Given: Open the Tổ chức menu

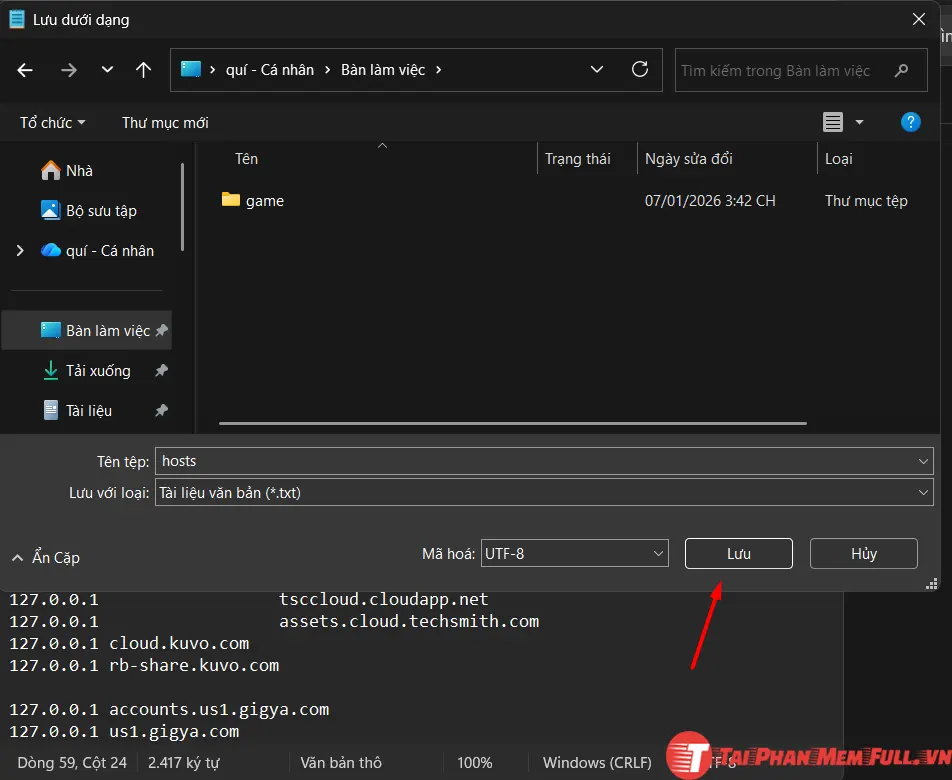Looking at the screenshot, I should tap(52, 122).
